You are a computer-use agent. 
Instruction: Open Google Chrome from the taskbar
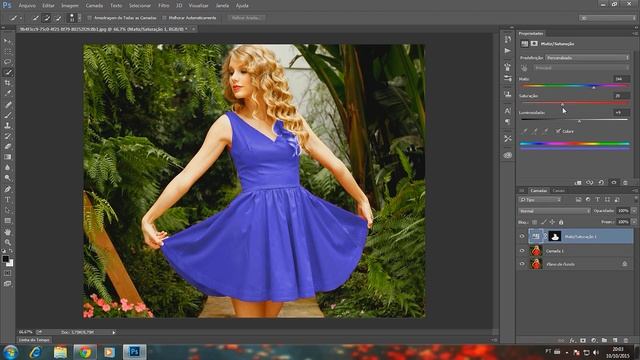[85, 352]
